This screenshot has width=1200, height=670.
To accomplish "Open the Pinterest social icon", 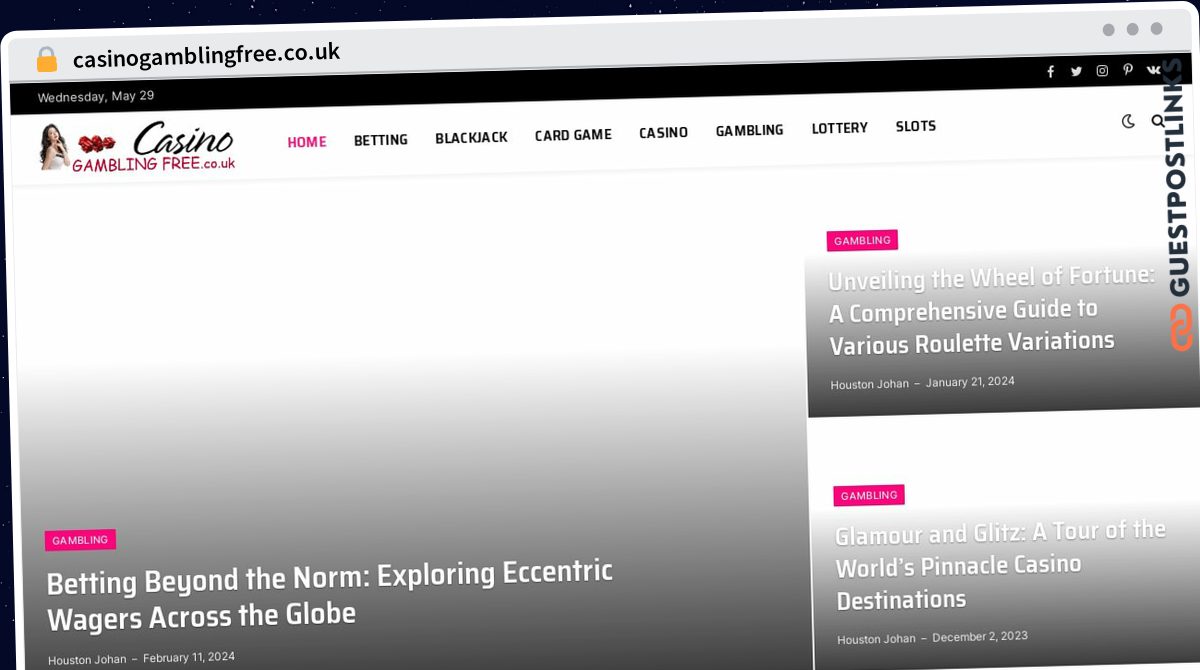I will pos(1128,70).
